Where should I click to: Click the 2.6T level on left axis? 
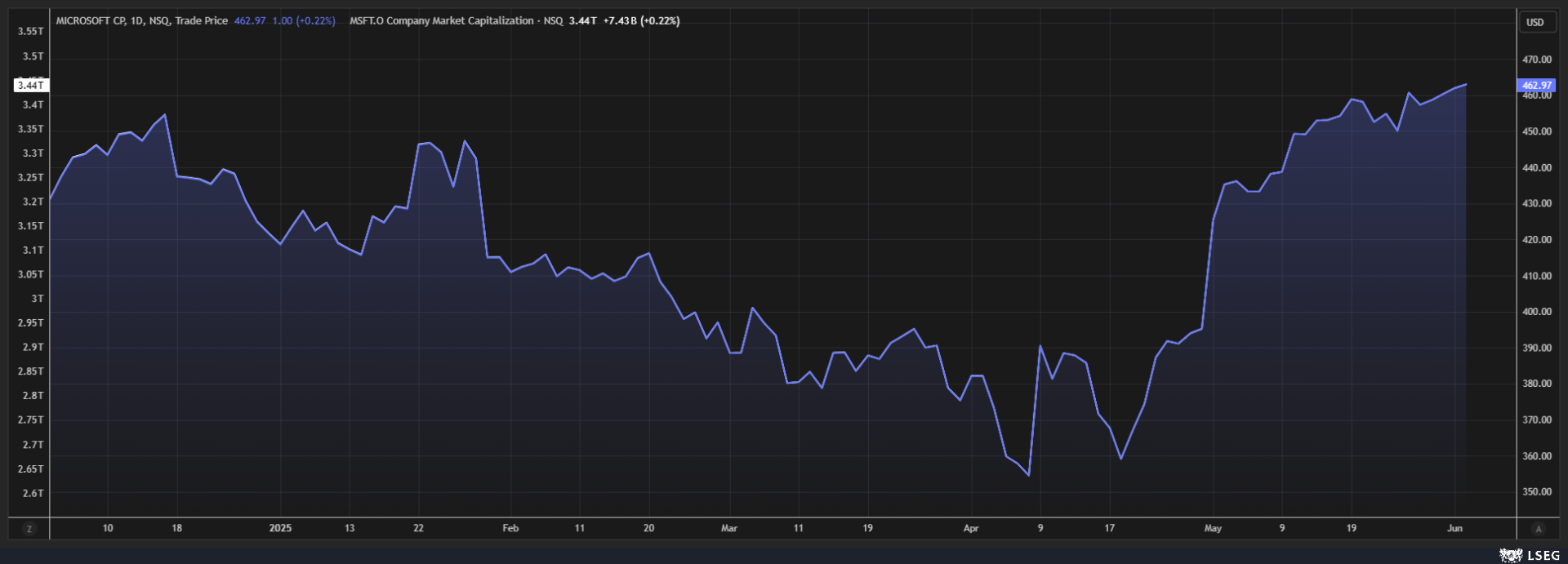pos(33,493)
